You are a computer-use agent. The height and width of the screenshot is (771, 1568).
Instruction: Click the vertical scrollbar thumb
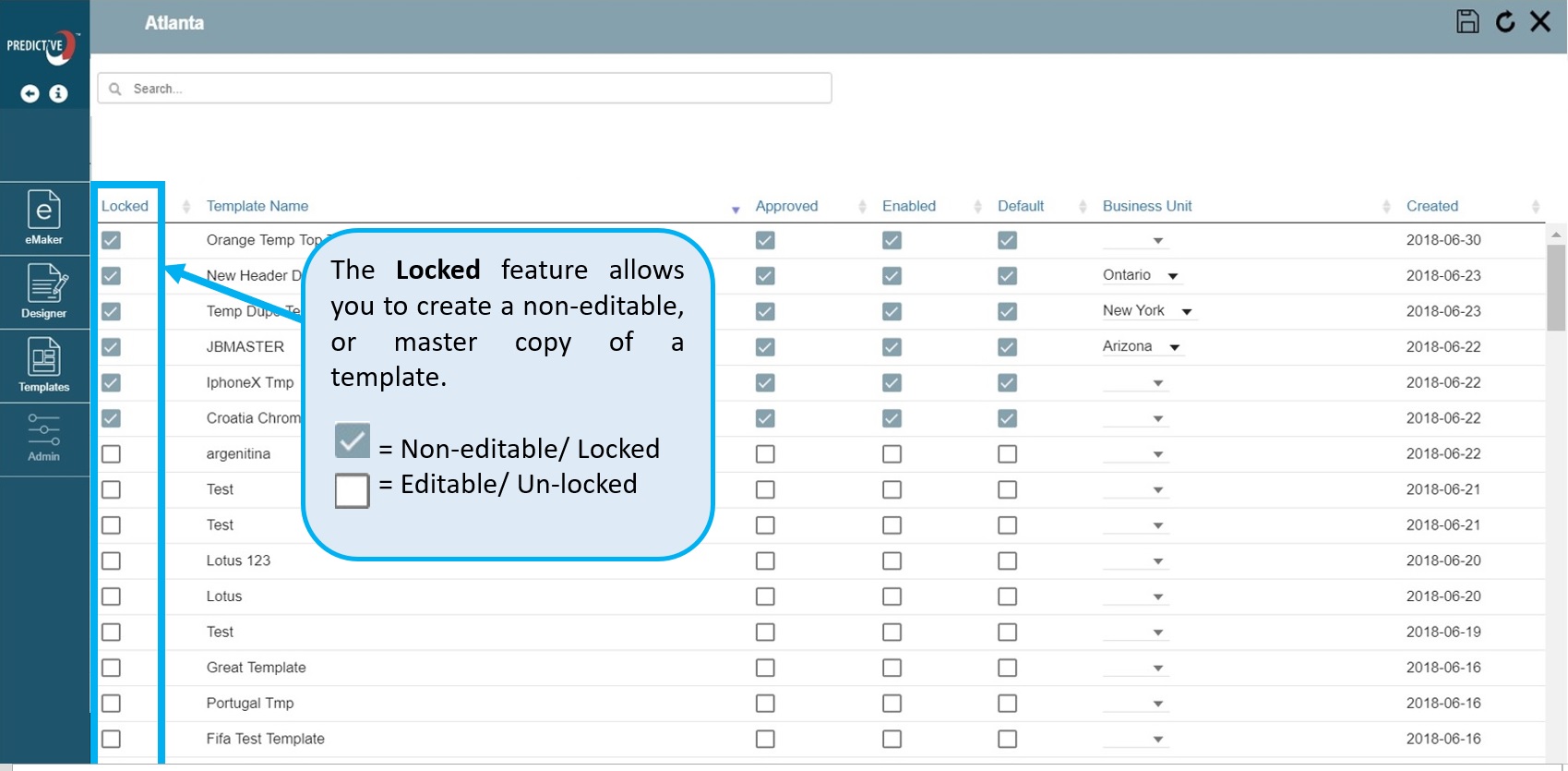tap(1556, 286)
